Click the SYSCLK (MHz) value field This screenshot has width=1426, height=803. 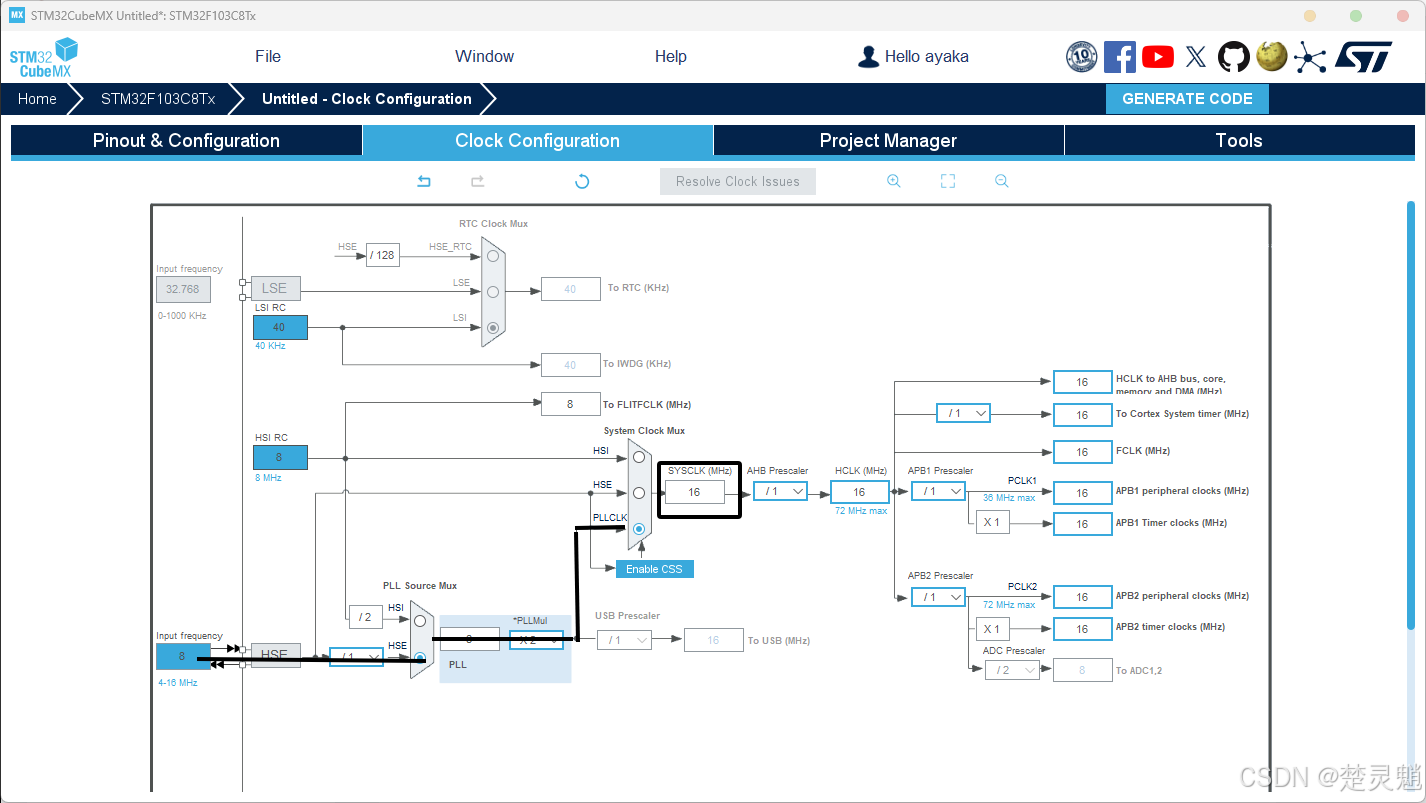tap(694, 492)
